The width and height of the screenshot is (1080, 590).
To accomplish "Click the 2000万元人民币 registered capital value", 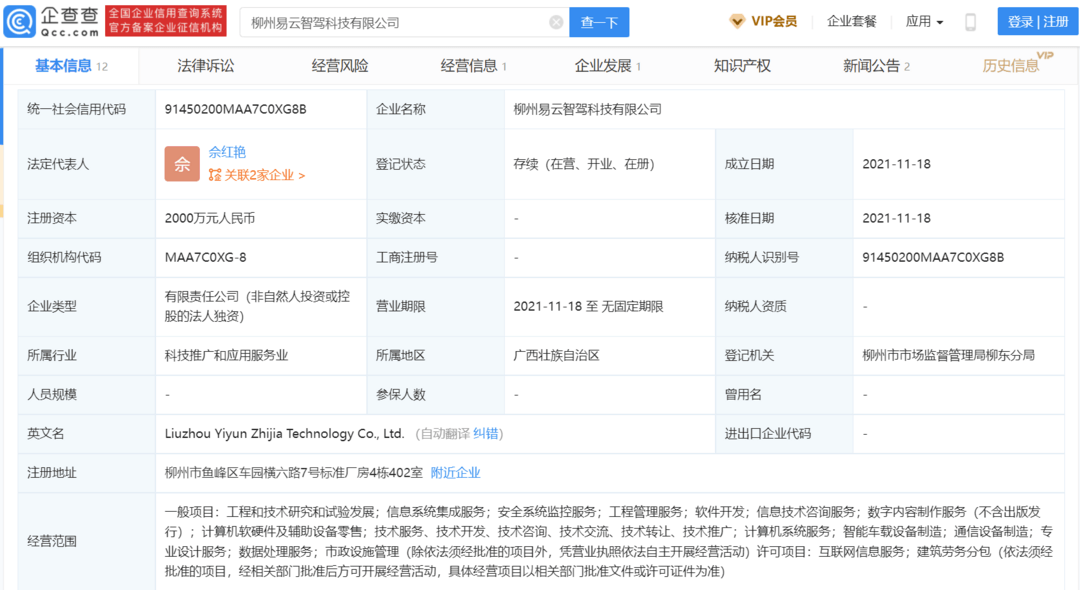I will [x=210, y=218].
